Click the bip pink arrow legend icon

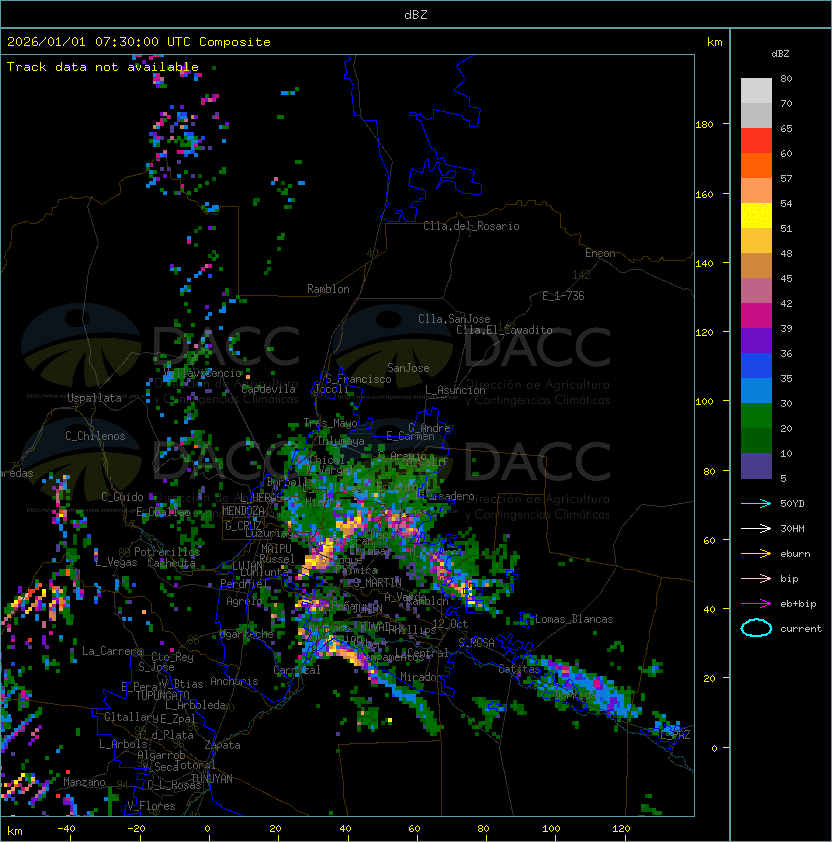756,579
